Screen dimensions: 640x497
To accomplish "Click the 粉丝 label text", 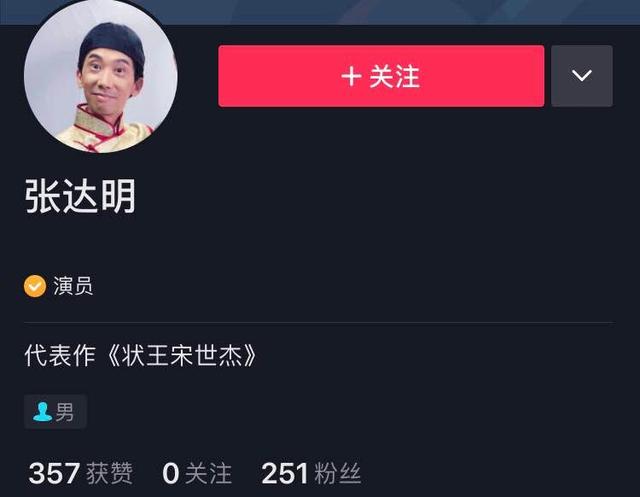I will pos(338,473).
